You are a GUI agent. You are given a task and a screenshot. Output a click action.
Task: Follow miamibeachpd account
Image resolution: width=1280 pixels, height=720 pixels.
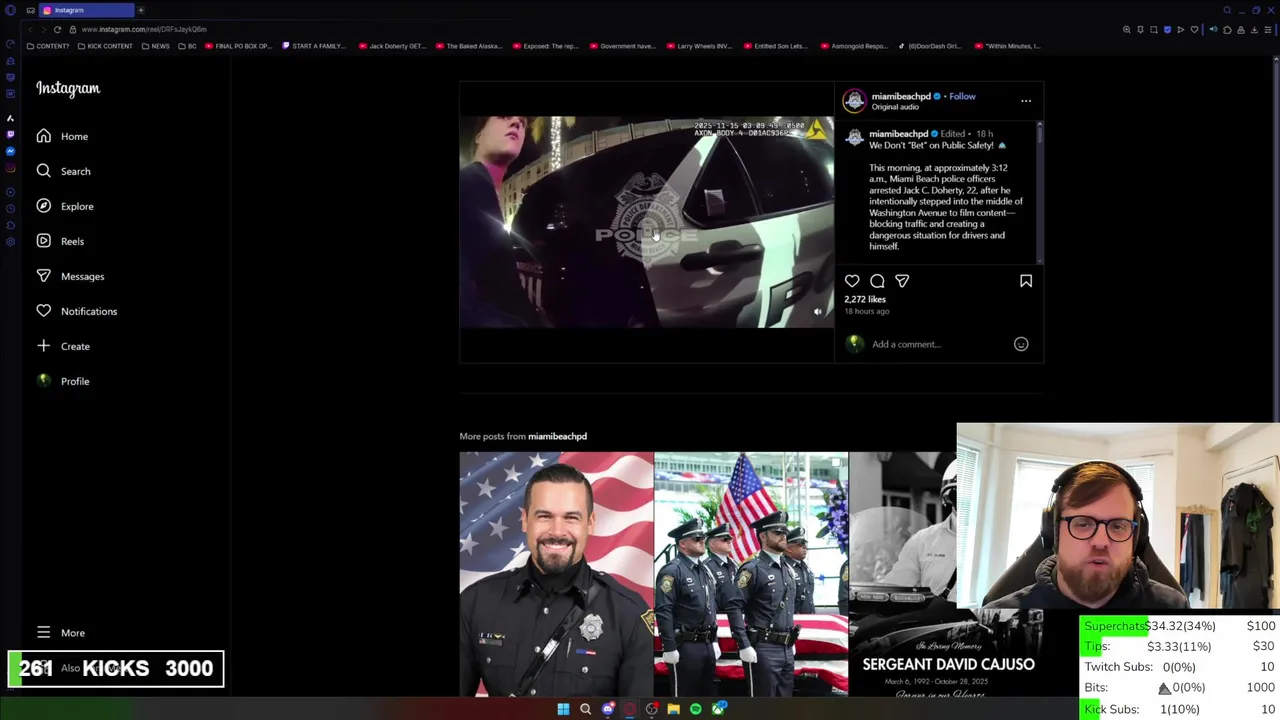962,96
